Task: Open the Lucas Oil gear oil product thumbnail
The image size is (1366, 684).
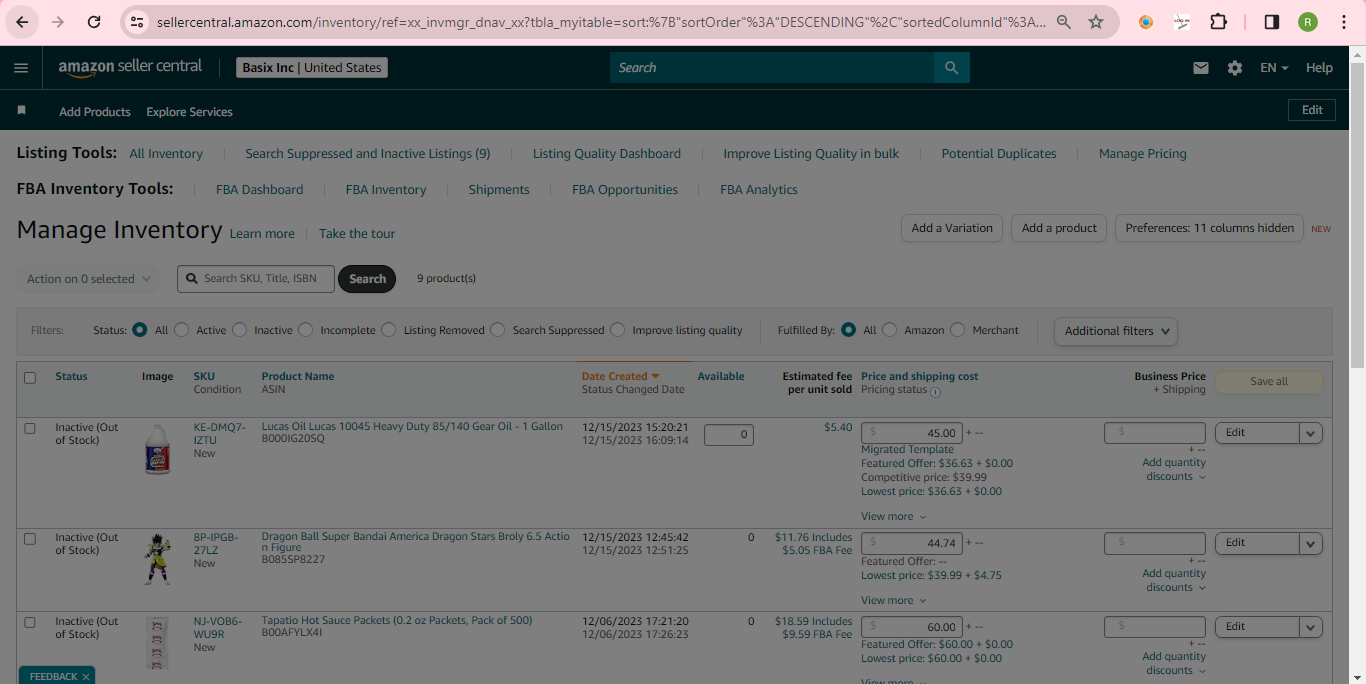Action: pos(158,450)
